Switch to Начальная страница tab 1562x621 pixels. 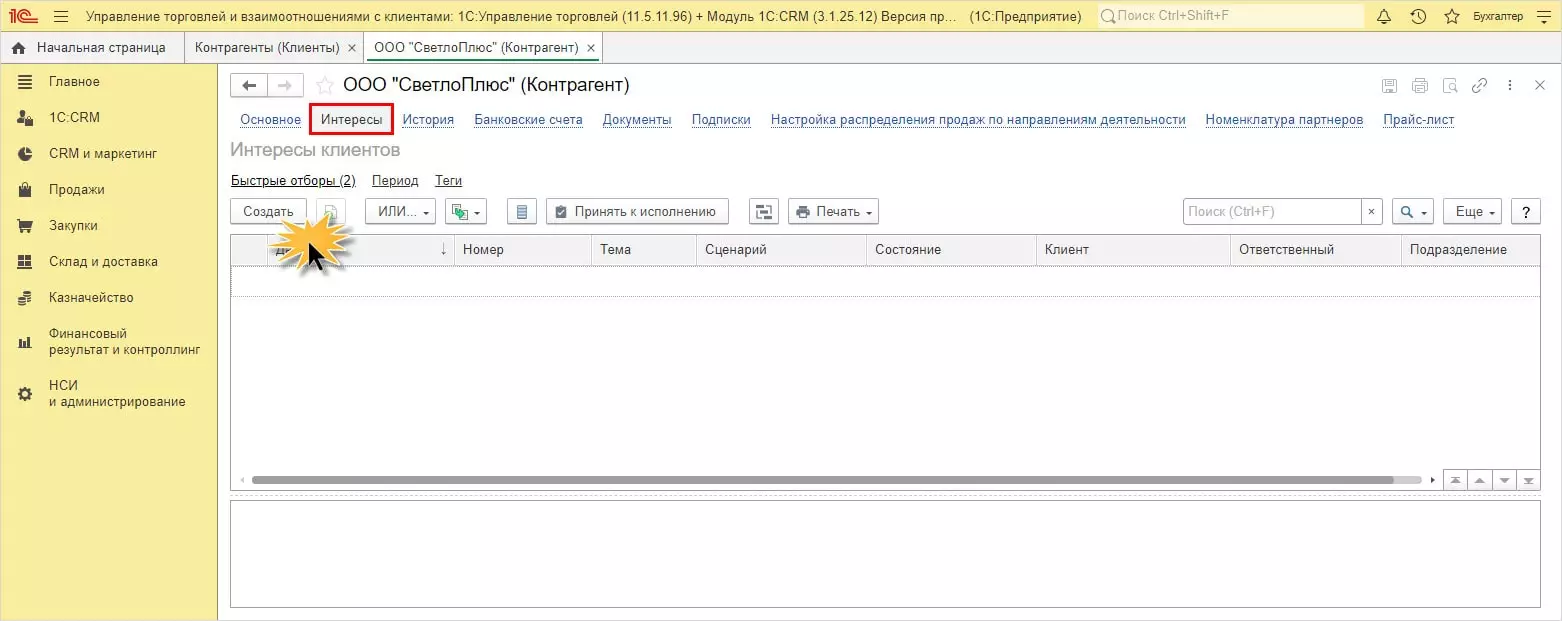click(92, 47)
